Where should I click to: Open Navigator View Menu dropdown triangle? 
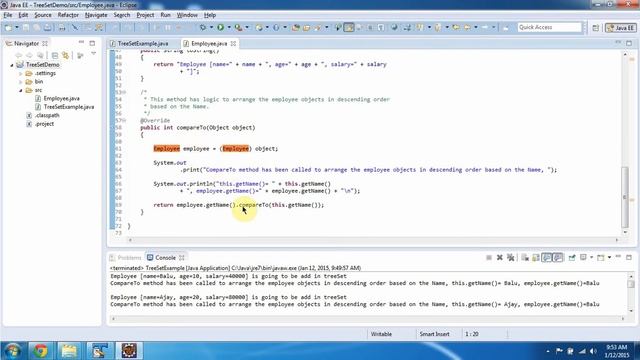coord(93,54)
